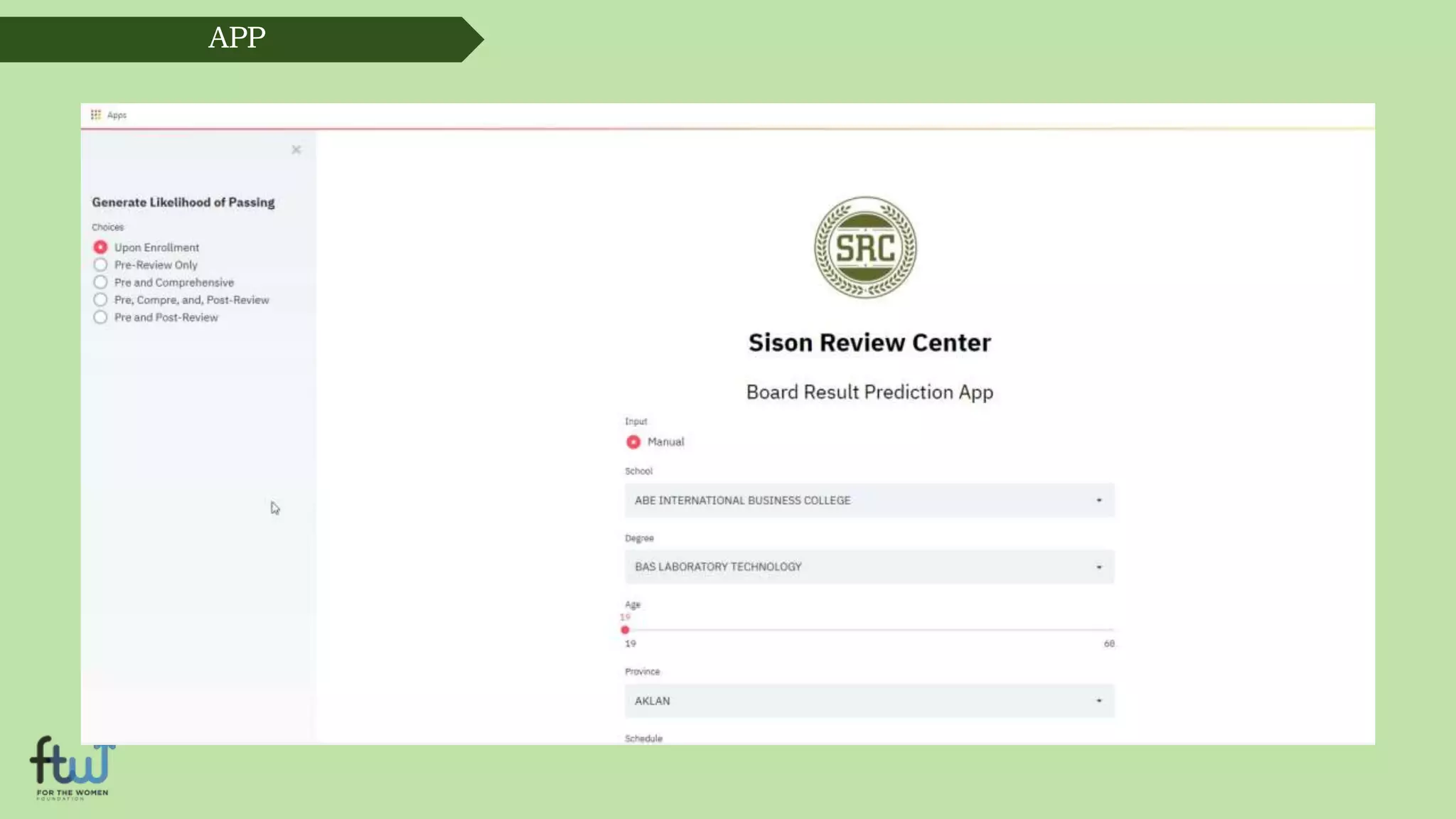Click the Sison Review Center heading
The image size is (1456, 819).
tap(869, 343)
